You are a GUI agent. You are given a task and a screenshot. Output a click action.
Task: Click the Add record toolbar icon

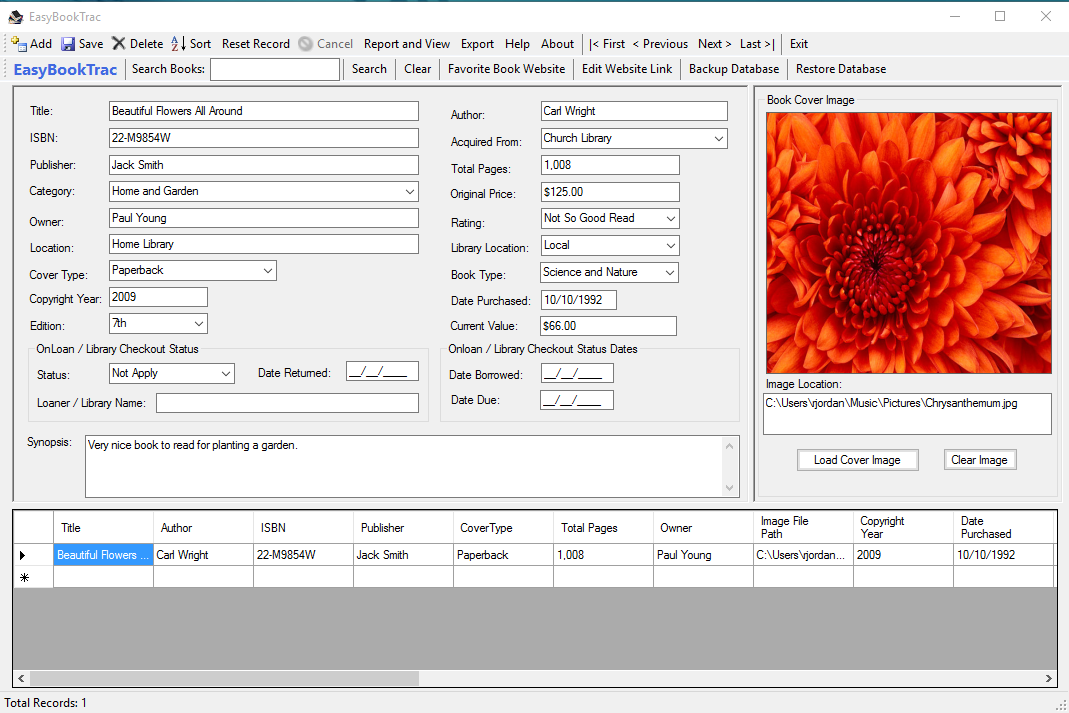coord(19,44)
